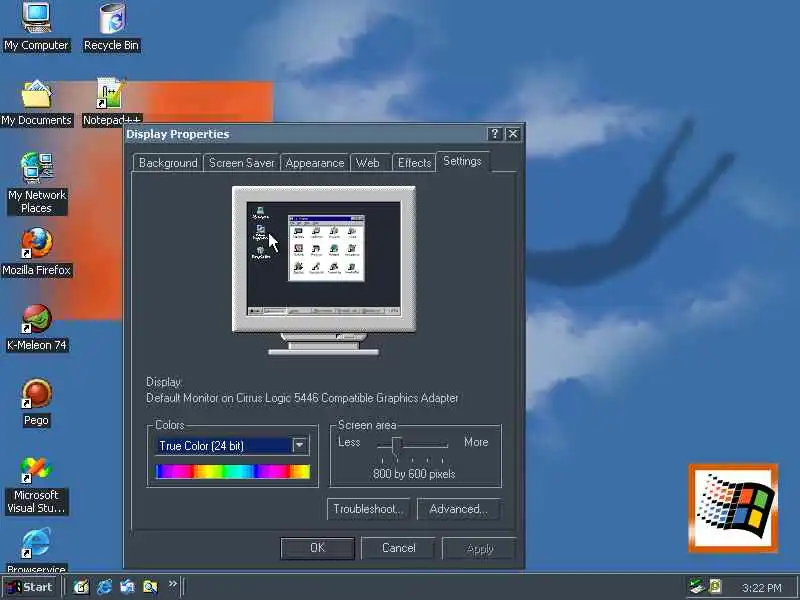The image size is (800, 600).
Task: Click the monitor preview image
Action: coord(324,270)
